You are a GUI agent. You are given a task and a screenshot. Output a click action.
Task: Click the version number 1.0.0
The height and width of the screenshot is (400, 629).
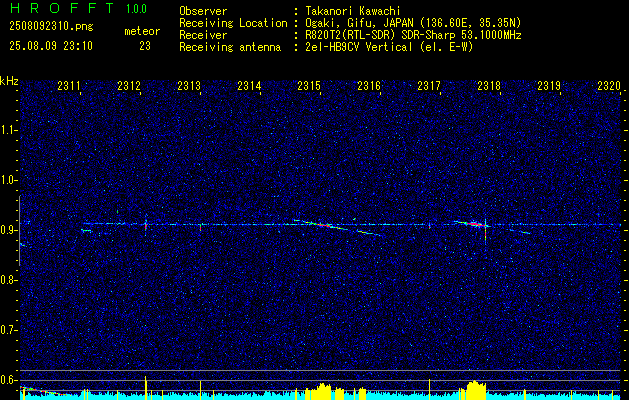[x=136, y=9]
